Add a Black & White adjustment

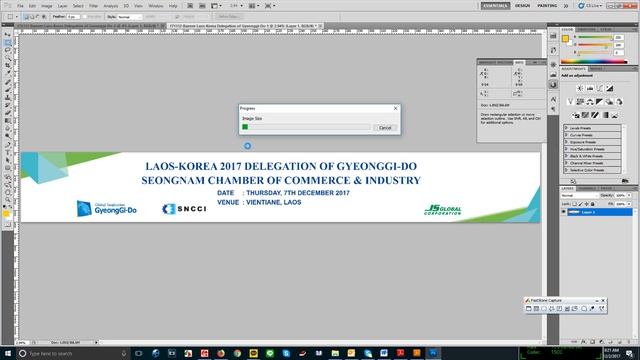(599, 101)
